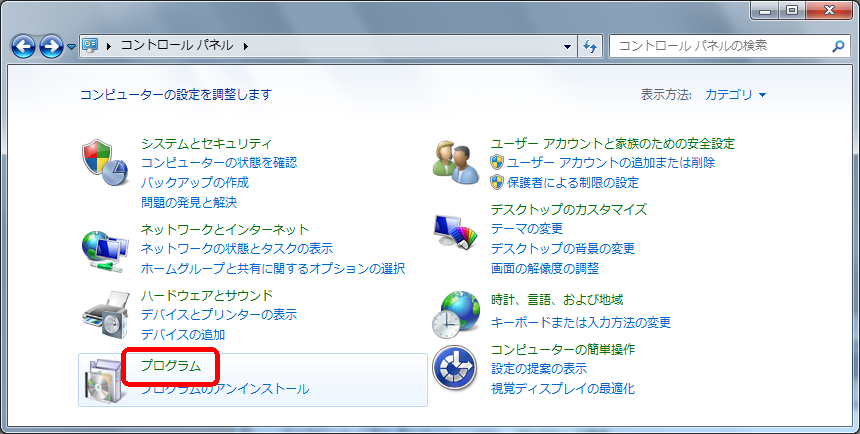Click the Network and Internet globe icon
The height and width of the screenshot is (434, 860).
point(105,250)
